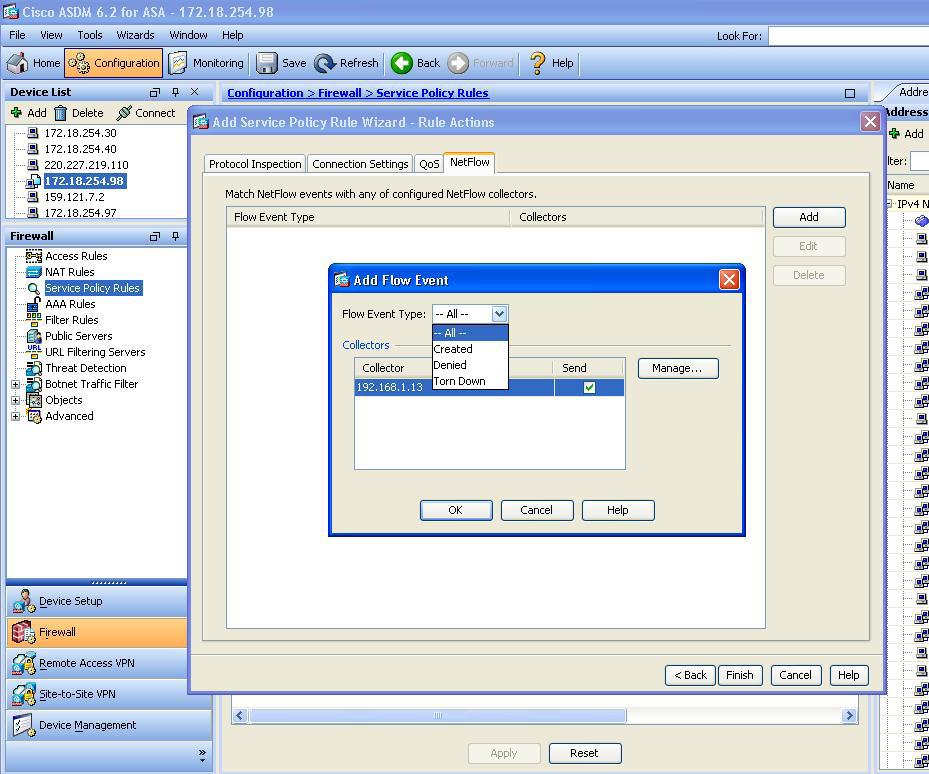Viewport: 929px width, 774px height.
Task: Switch to Protocol Inspection tab
Action: [x=255, y=164]
